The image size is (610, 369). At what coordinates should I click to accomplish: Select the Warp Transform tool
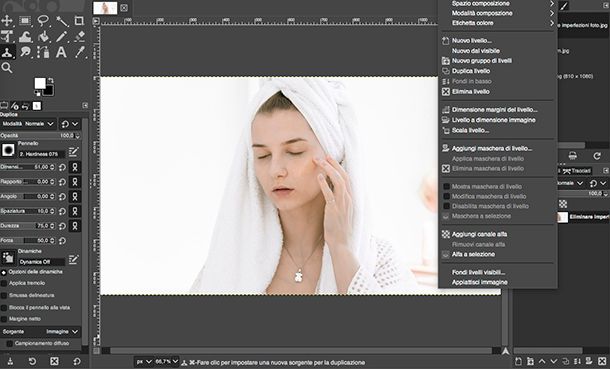(x=25, y=37)
